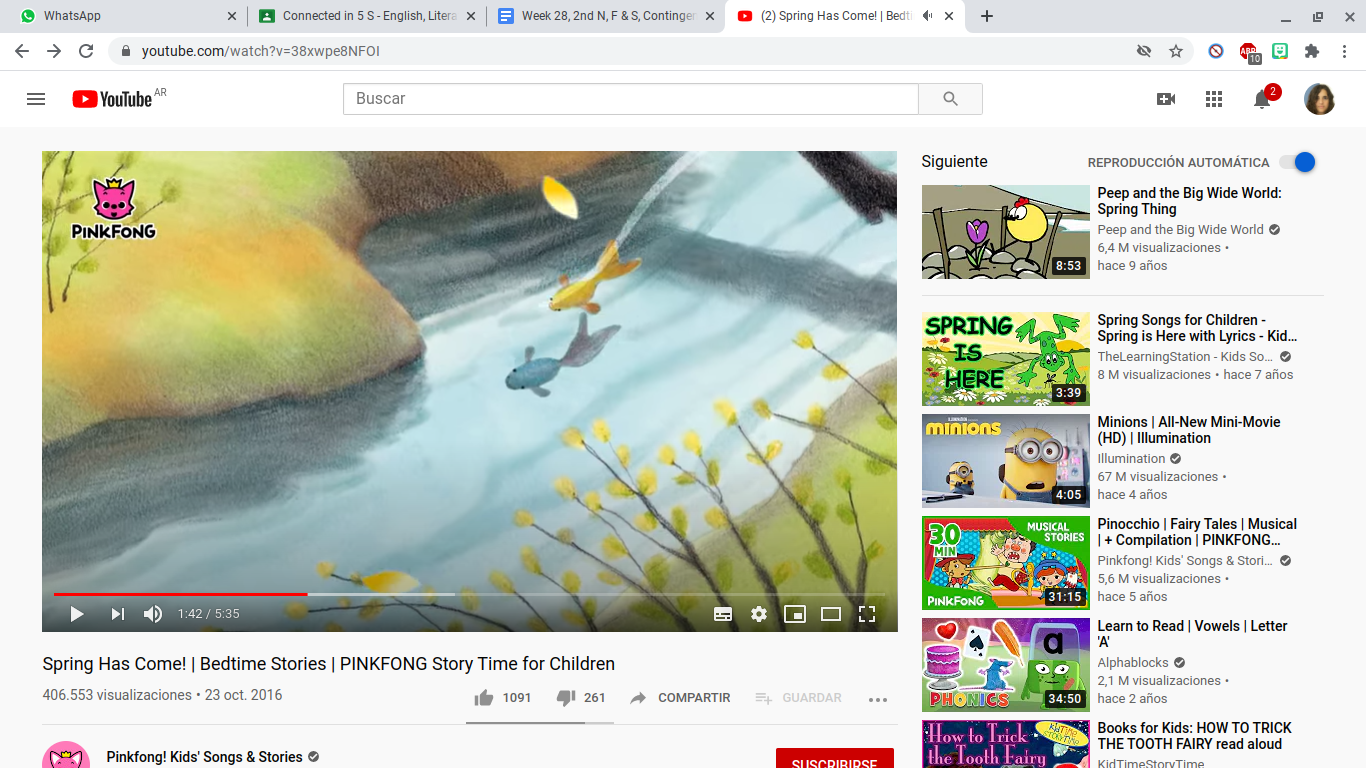This screenshot has height=768, width=1366.
Task: Open a new browser tab
Action: tap(987, 16)
